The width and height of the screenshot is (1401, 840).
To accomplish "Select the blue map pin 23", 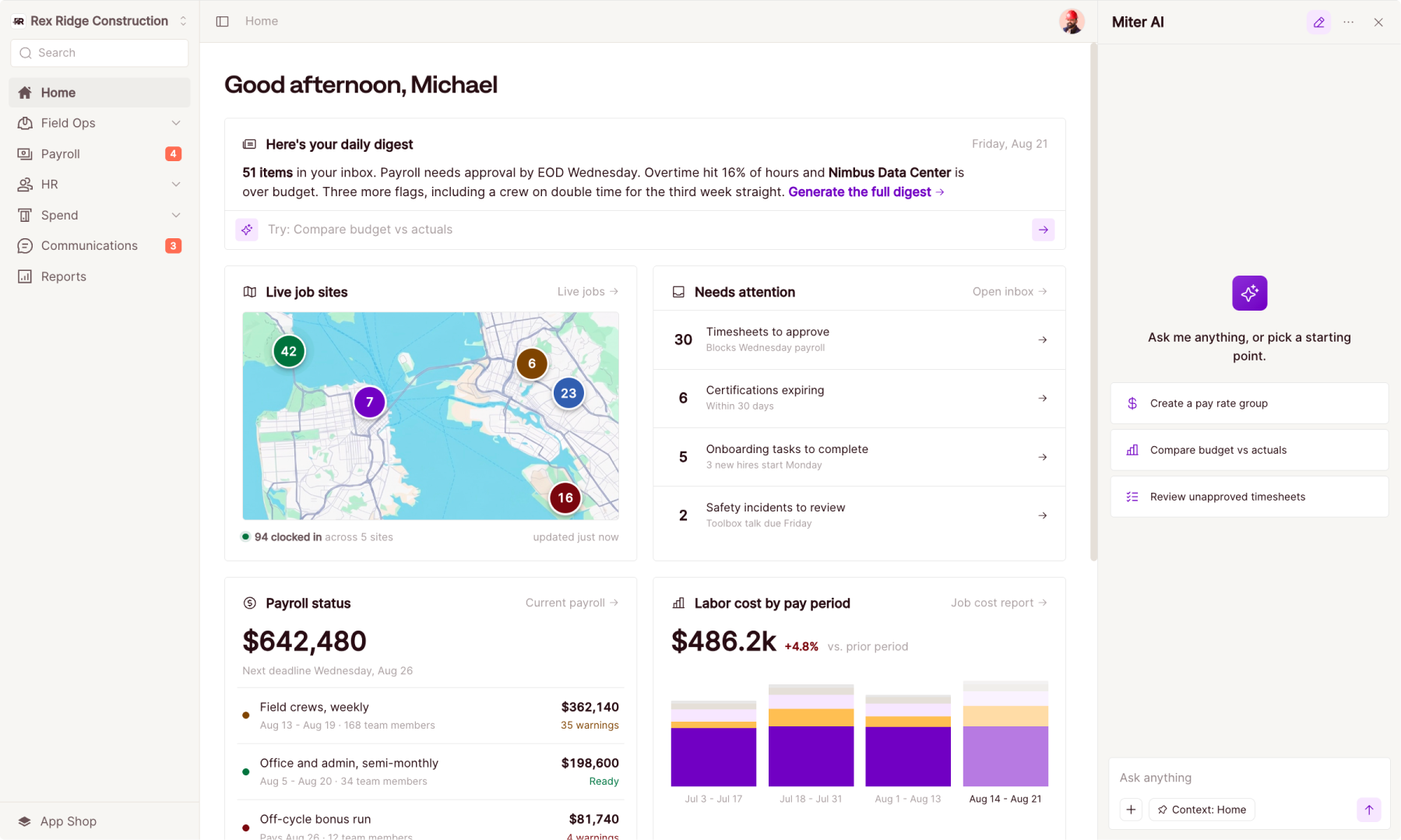I will pyautogui.click(x=568, y=393).
